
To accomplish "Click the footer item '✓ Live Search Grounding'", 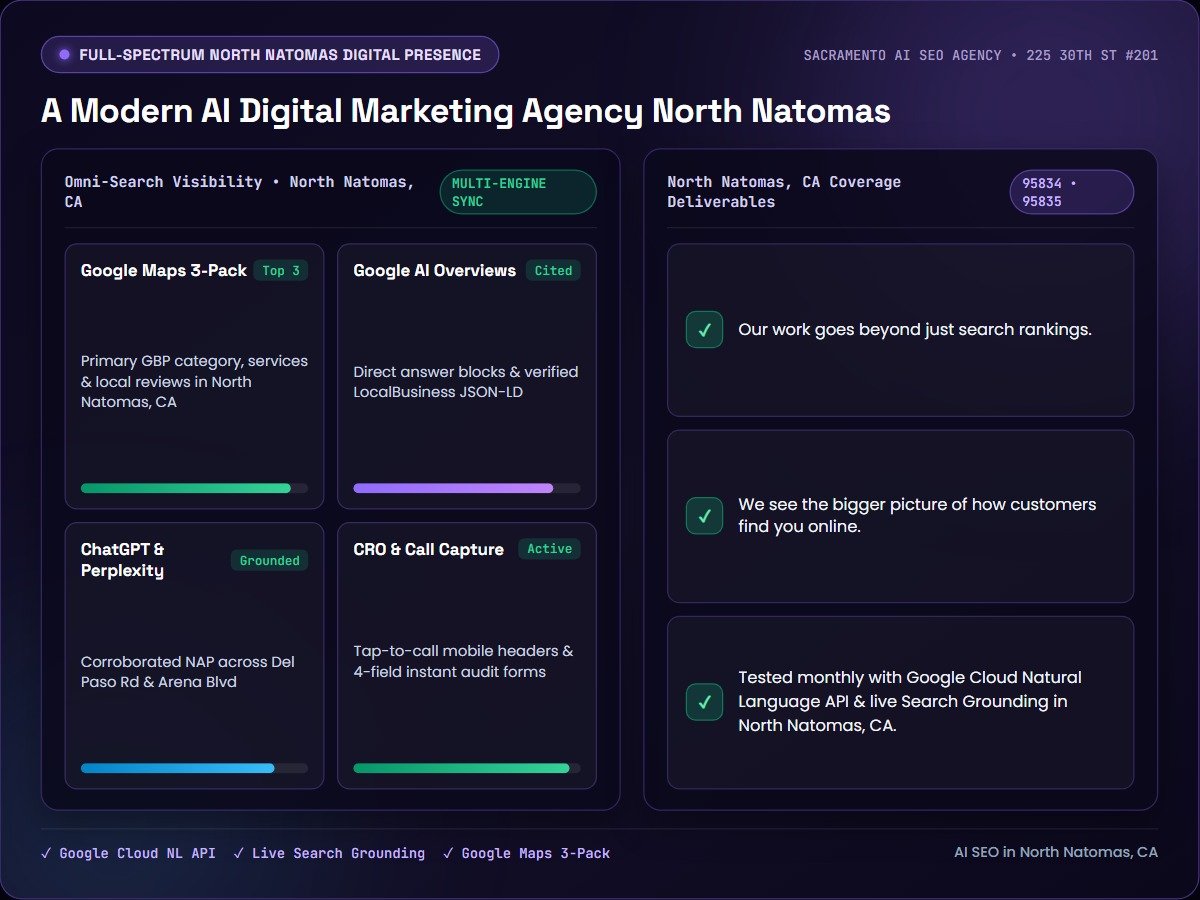I will [329, 854].
